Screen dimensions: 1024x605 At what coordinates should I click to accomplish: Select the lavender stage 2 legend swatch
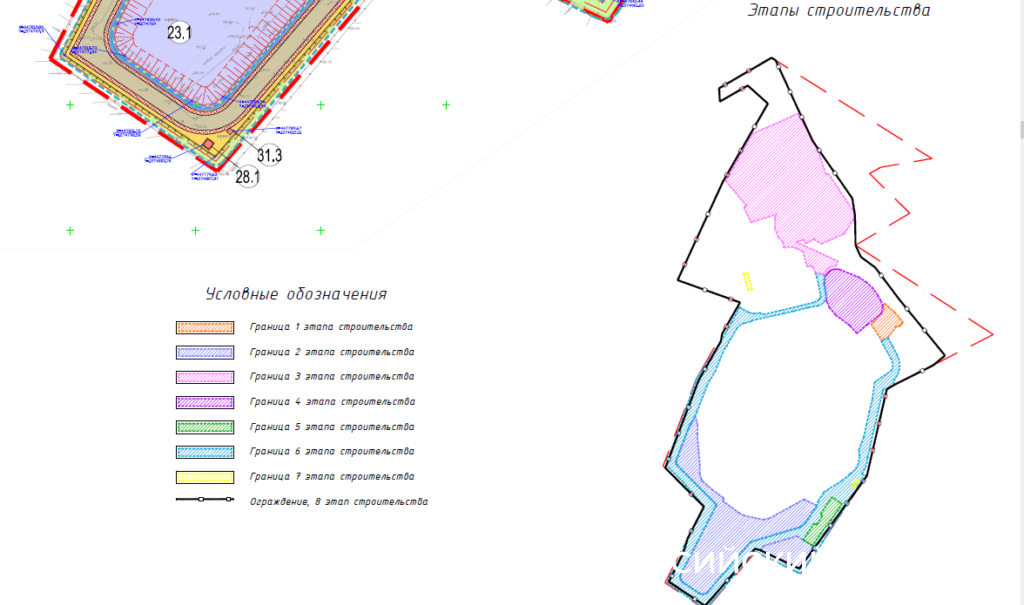(x=204, y=352)
